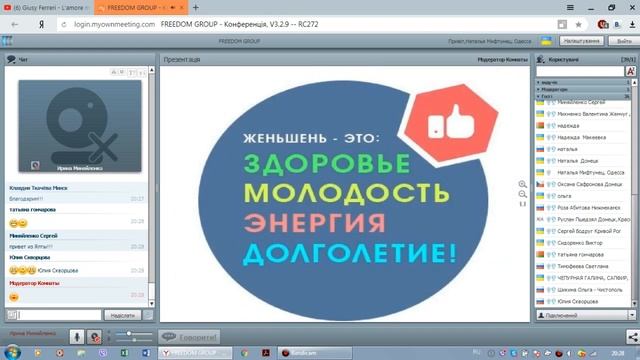640x360 pixels.
Task: Select user Сергей Бодрут Кривой Рог
Action: click(x=582, y=231)
